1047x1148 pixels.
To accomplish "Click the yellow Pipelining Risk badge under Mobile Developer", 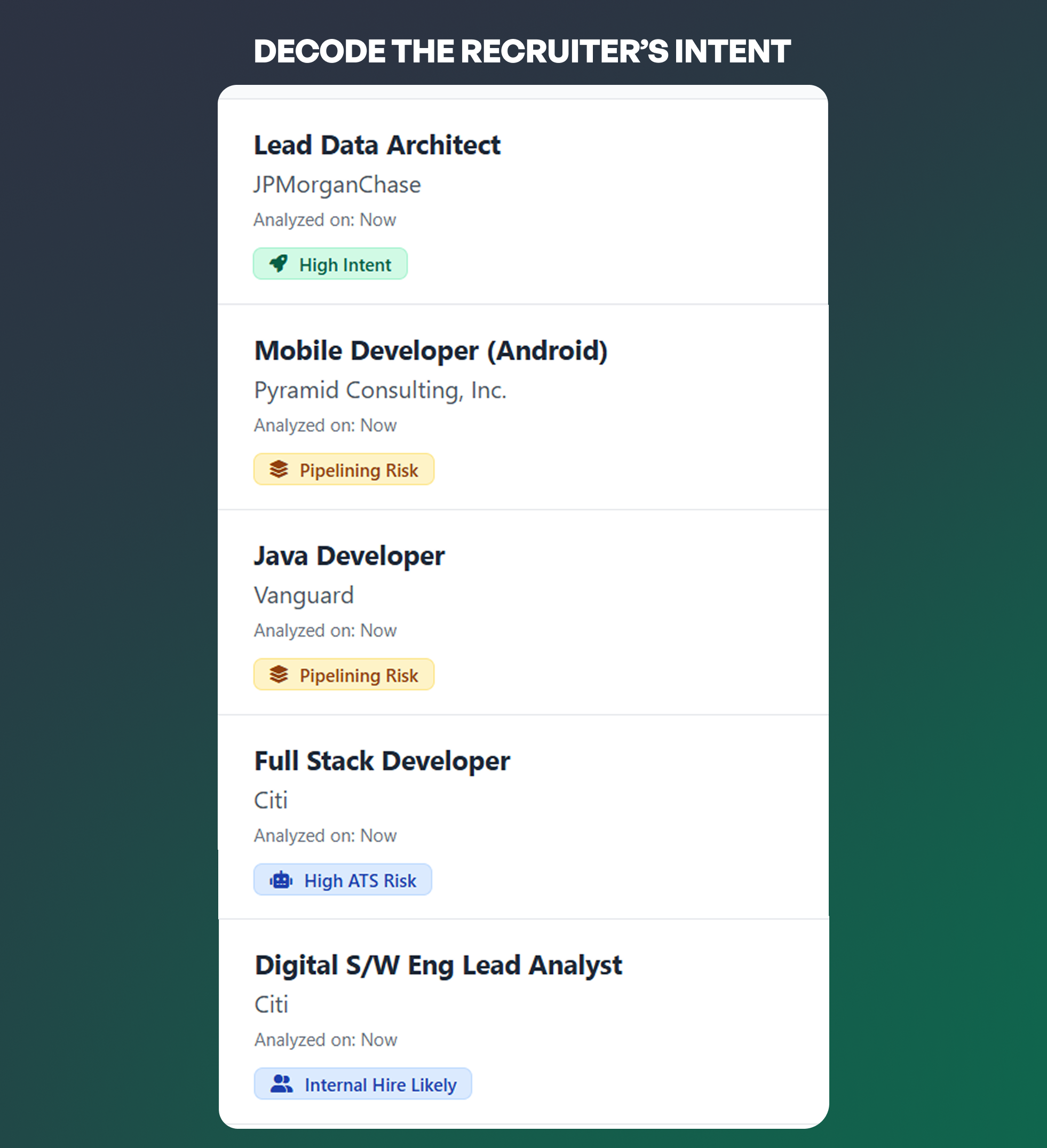I will pos(343,469).
